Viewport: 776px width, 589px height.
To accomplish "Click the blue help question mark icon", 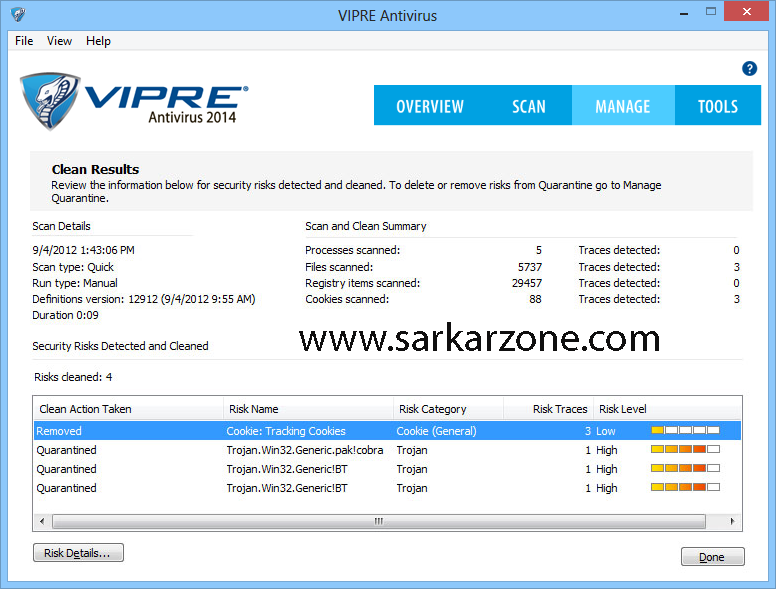I will point(749,68).
